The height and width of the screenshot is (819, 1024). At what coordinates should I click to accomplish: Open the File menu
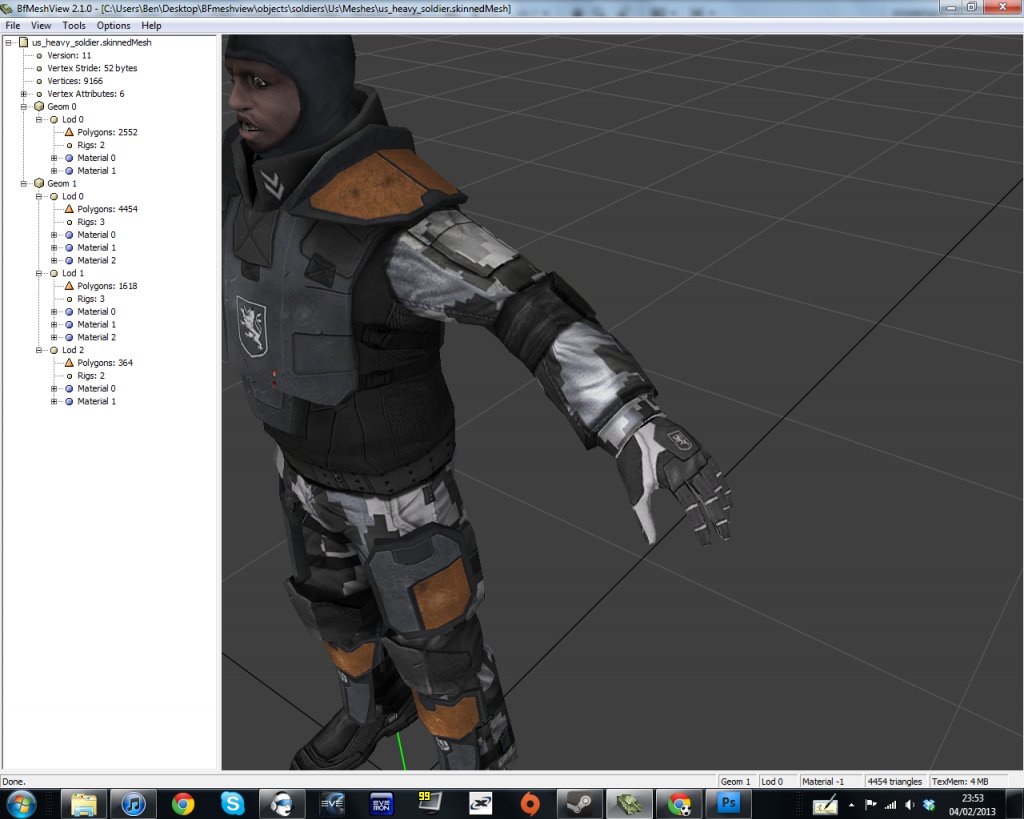(x=12, y=25)
